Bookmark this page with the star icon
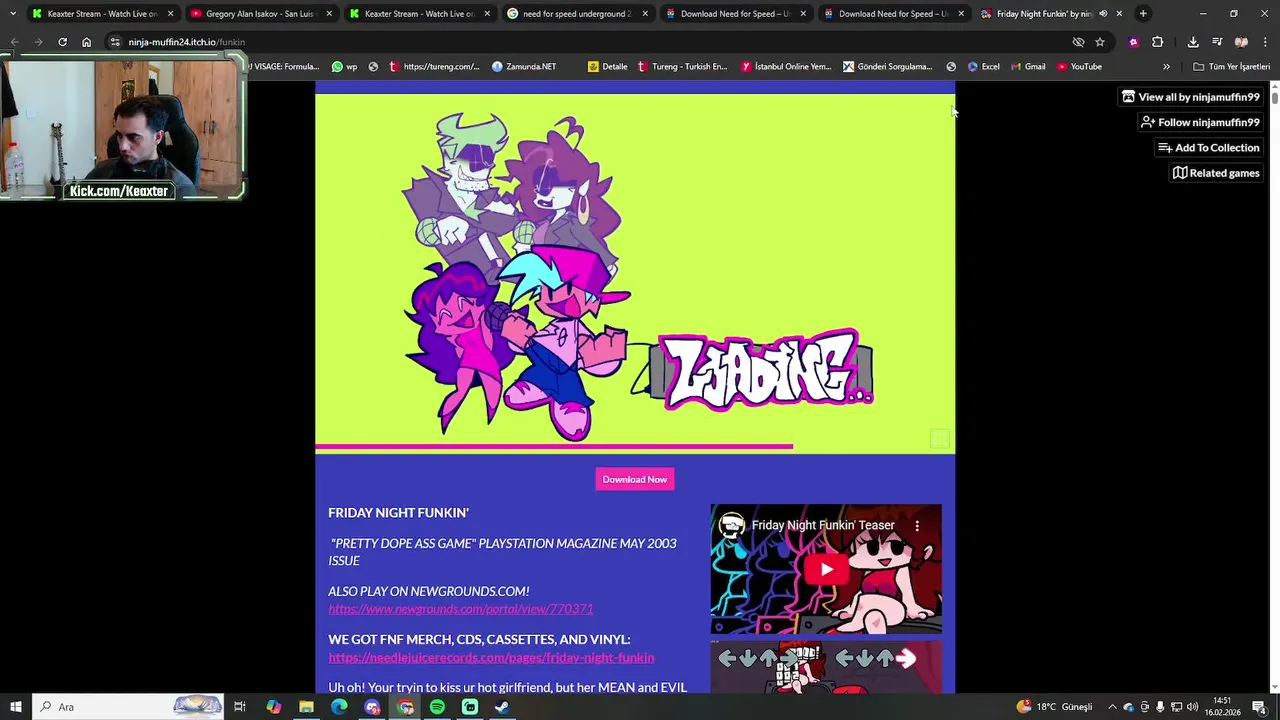 1100,42
